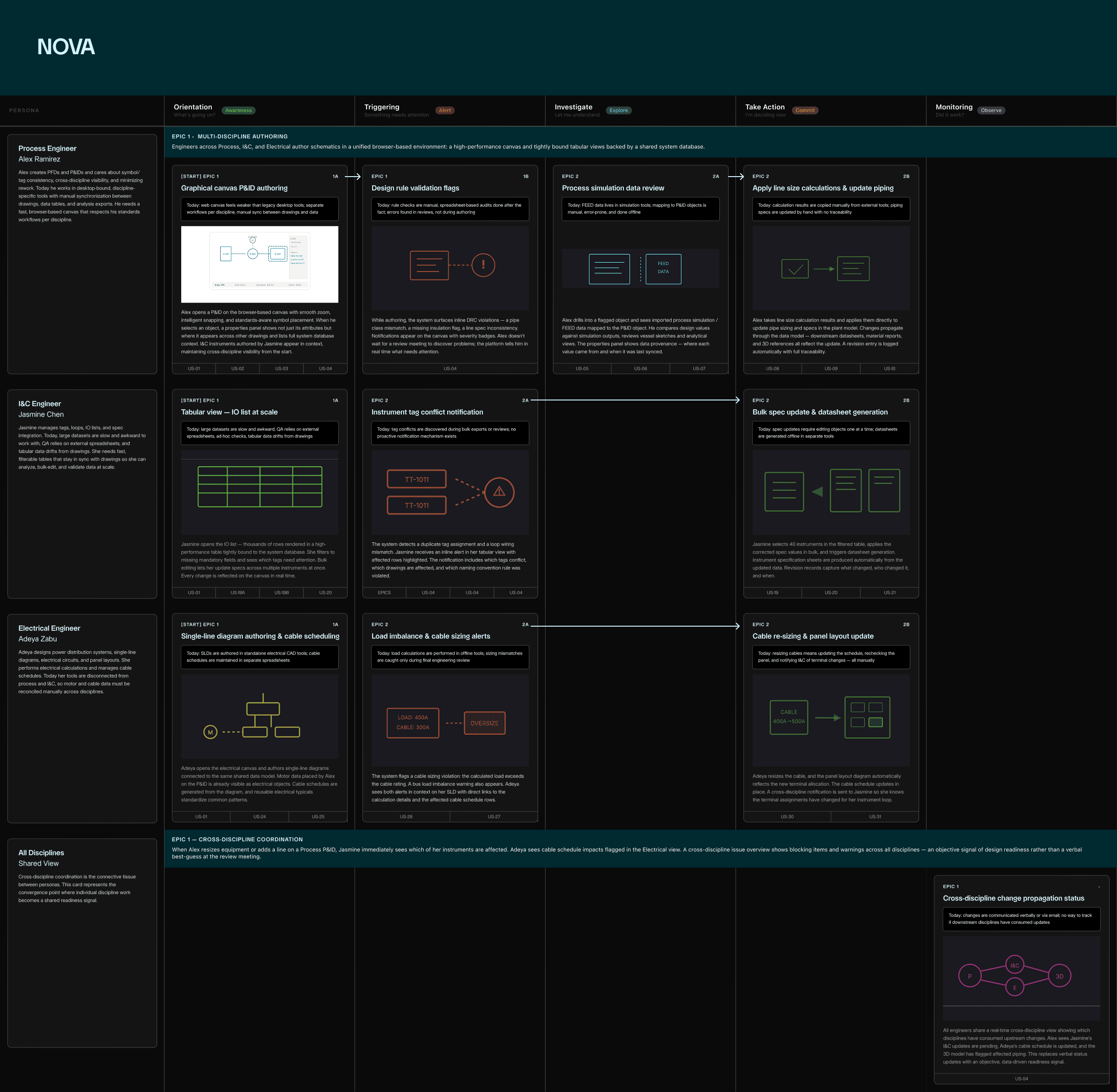
Task: Open the P&ID canvas screenshot thumbnail
Action: pyautogui.click(x=260, y=264)
